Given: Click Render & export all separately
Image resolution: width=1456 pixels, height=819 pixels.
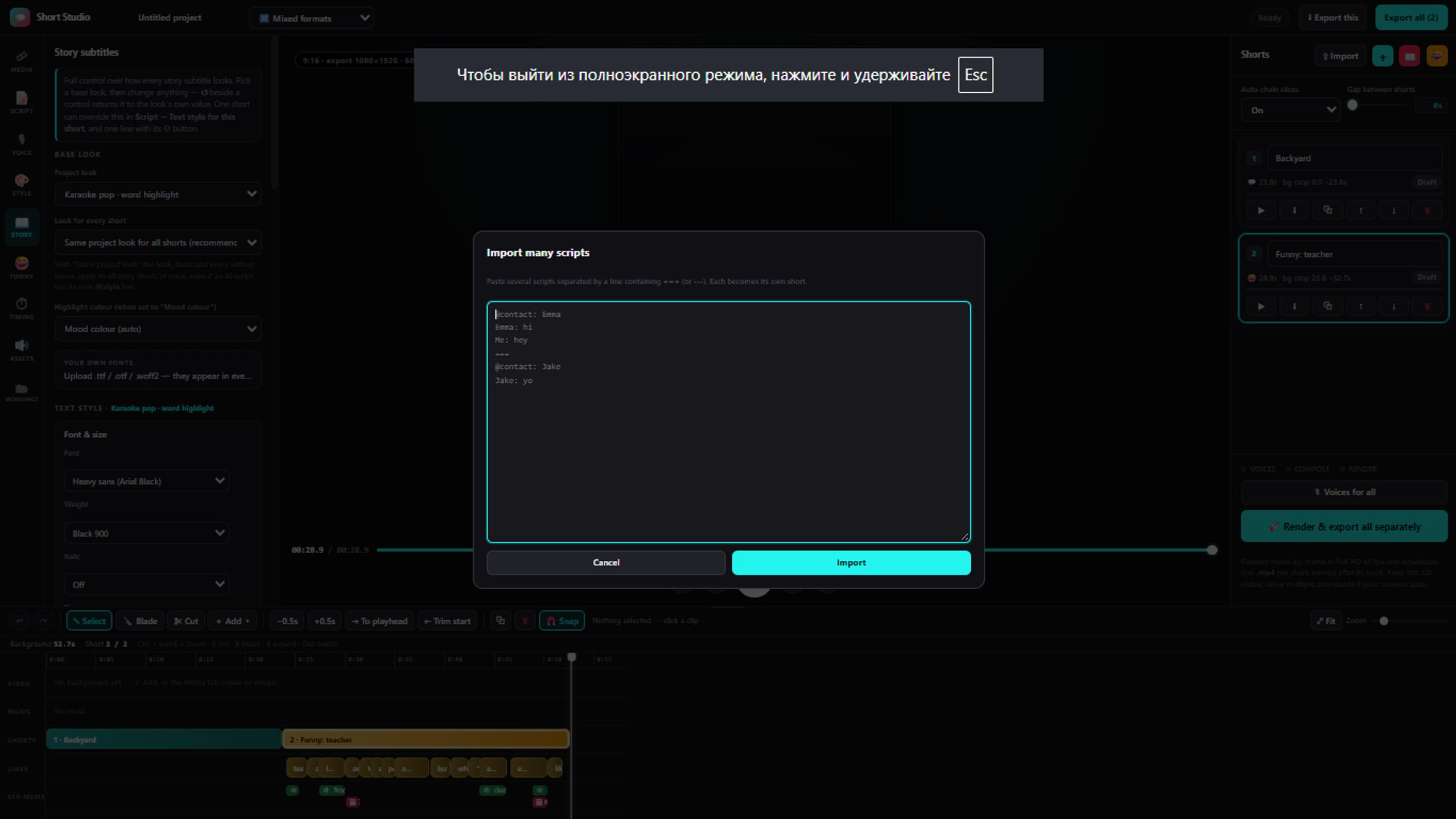Looking at the screenshot, I should (x=1344, y=527).
